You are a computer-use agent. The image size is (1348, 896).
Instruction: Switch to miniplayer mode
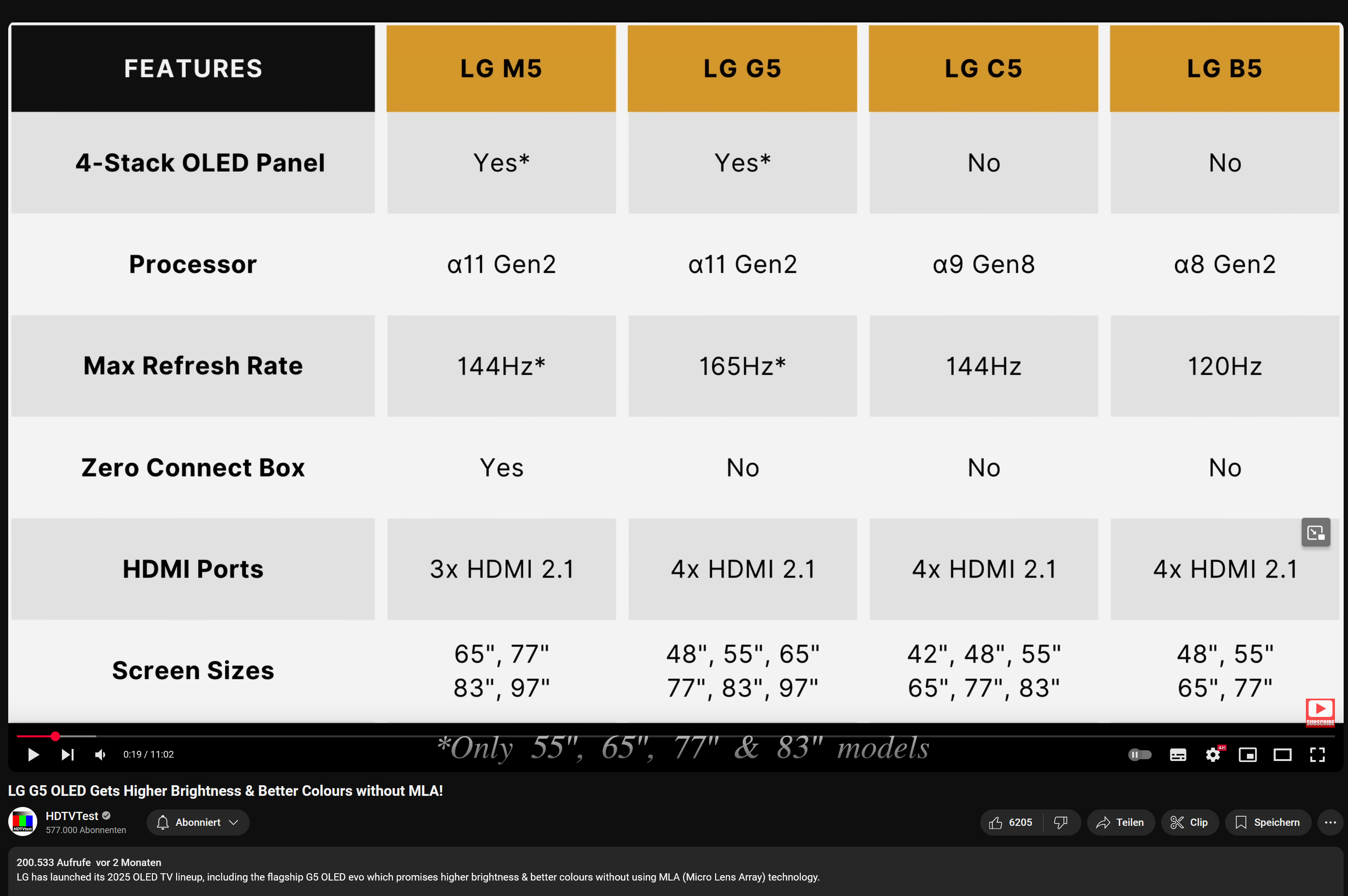(1247, 755)
